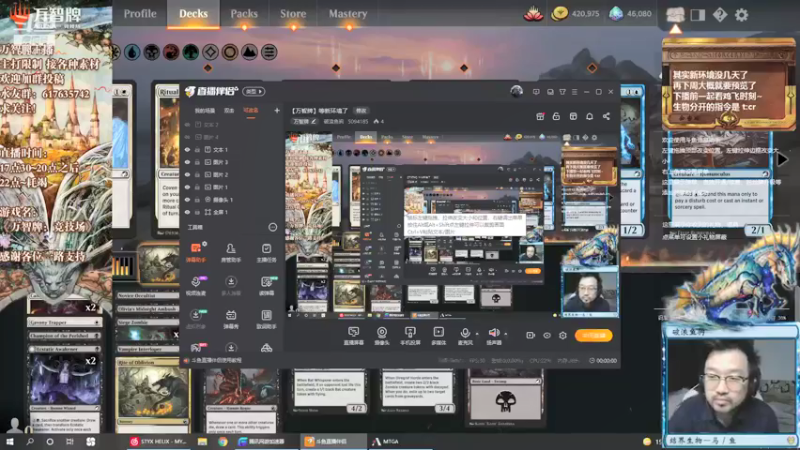800x450 pixels.
Task: Click 修改 button beside stream title
Action: [361, 111]
